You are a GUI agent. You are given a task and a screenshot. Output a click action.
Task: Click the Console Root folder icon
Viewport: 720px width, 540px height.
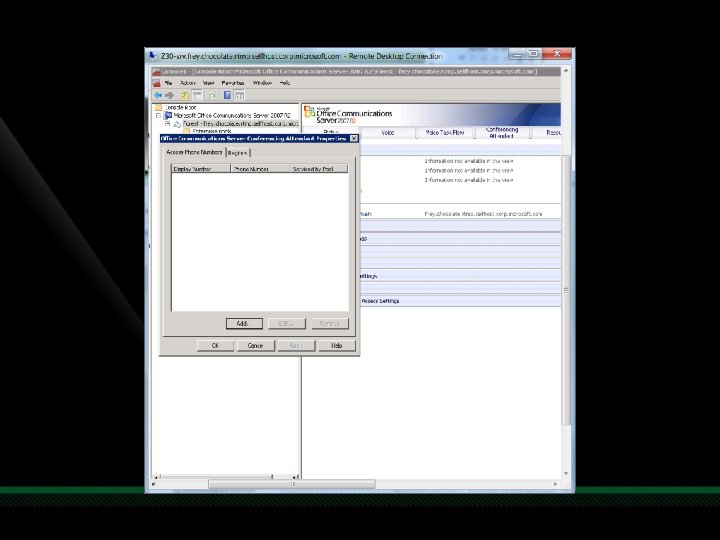tap(158, 107)
